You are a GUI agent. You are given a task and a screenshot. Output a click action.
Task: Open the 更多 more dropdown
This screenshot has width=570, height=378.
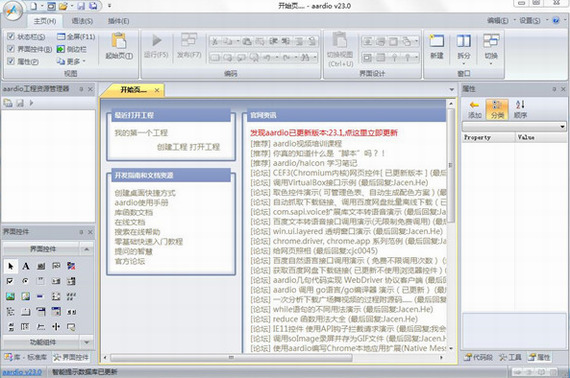tap(71, 61)
